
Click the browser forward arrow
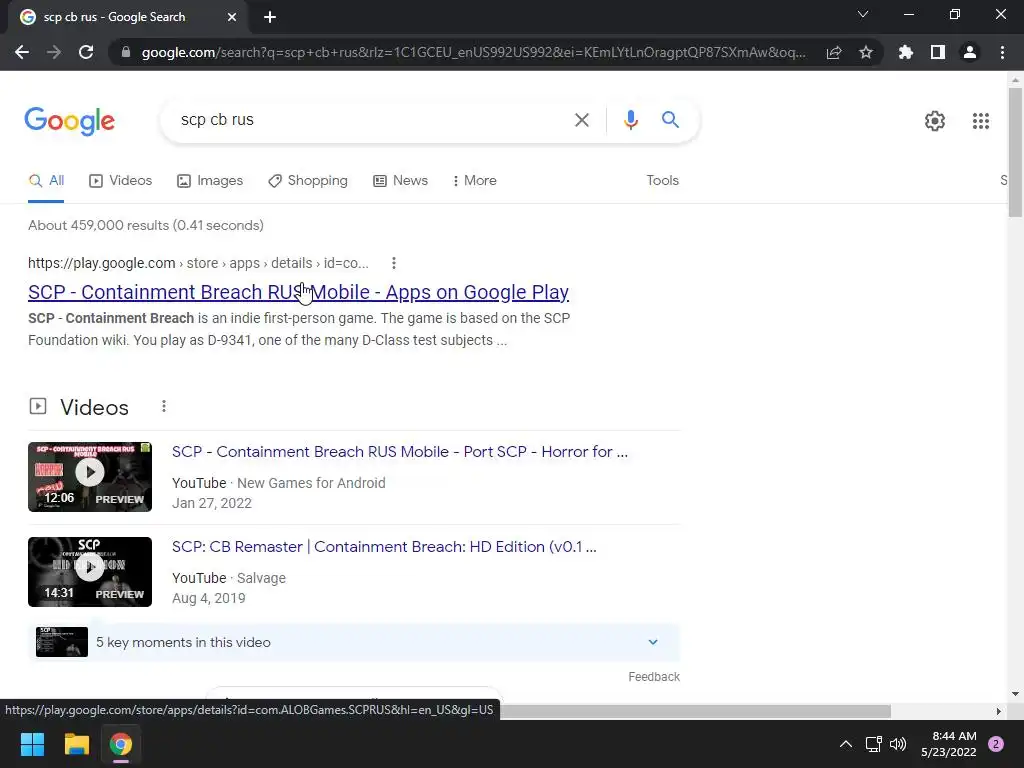54,52
